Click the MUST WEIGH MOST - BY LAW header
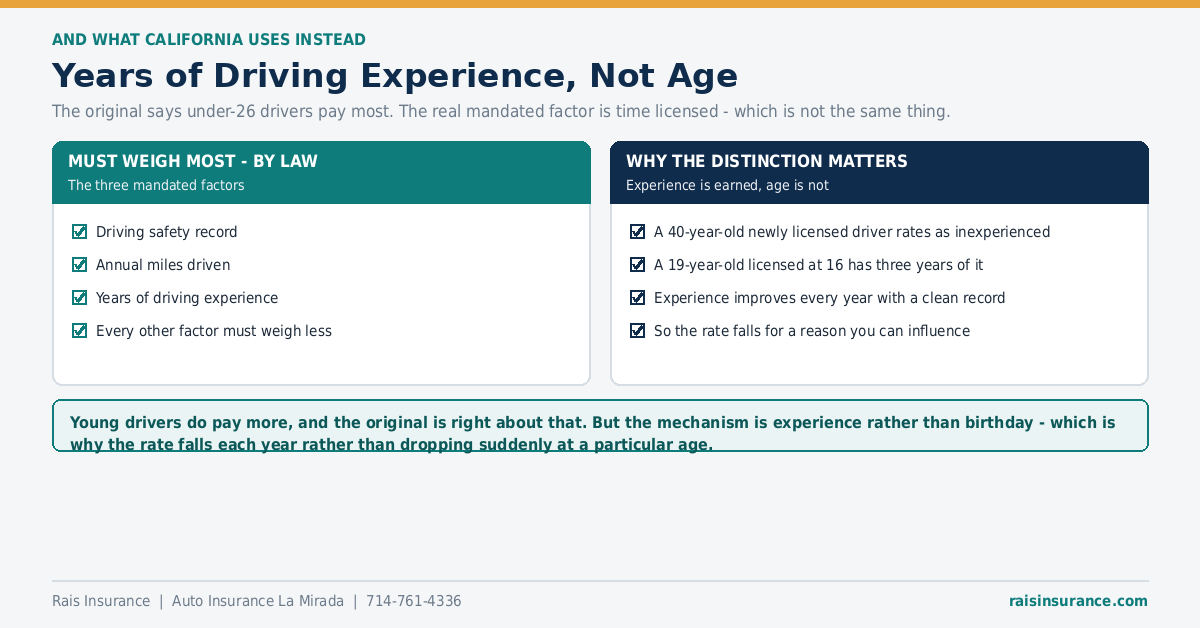The height and width of the screenshot is (628, 1200). pyautogui.click(x=193, y=161)
